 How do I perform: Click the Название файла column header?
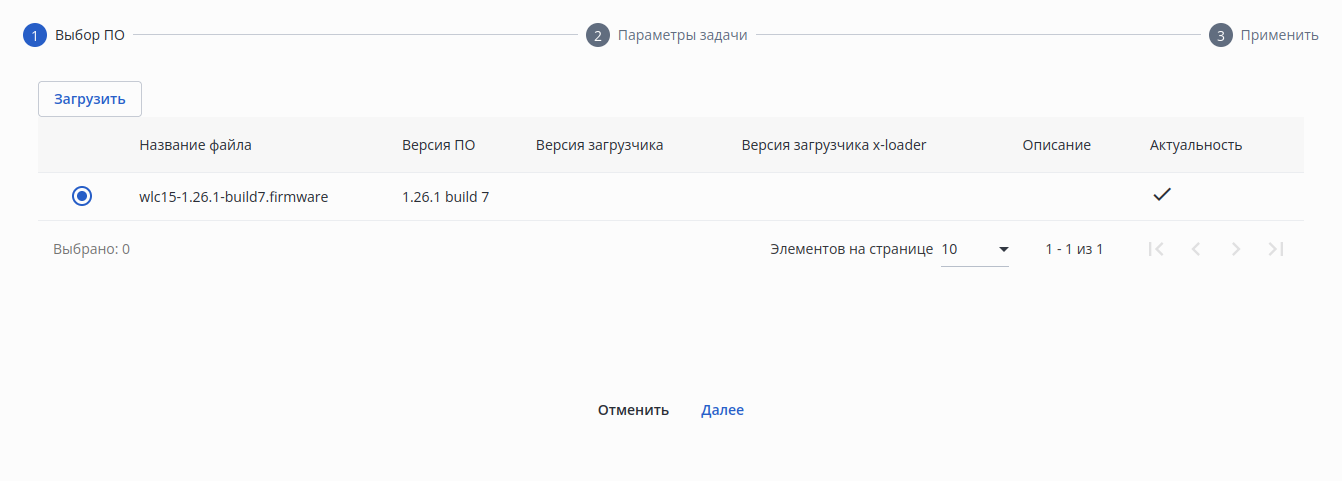pos(196,145)
